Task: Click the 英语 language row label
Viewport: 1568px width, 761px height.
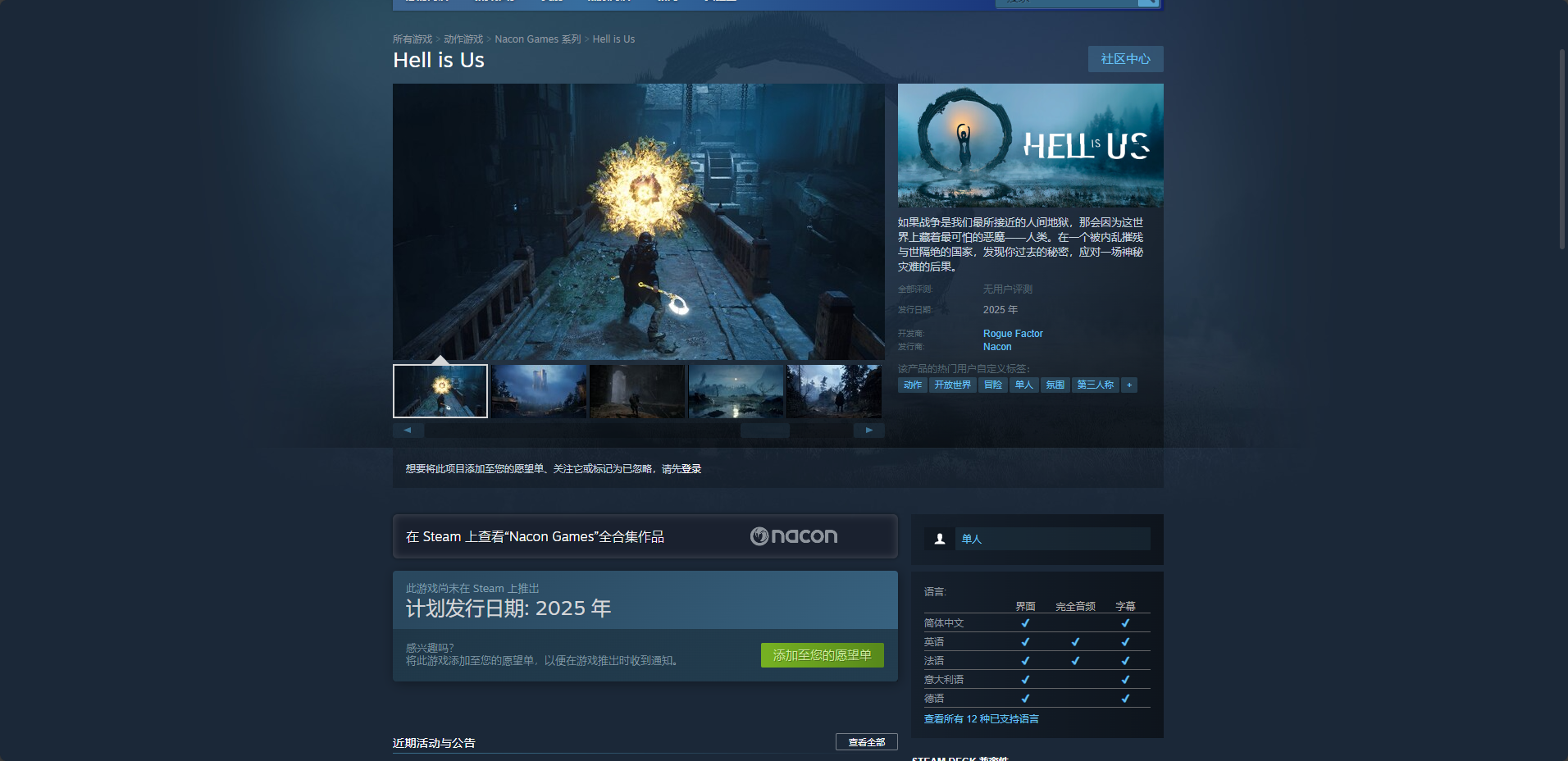Action: tap(934, 642)
